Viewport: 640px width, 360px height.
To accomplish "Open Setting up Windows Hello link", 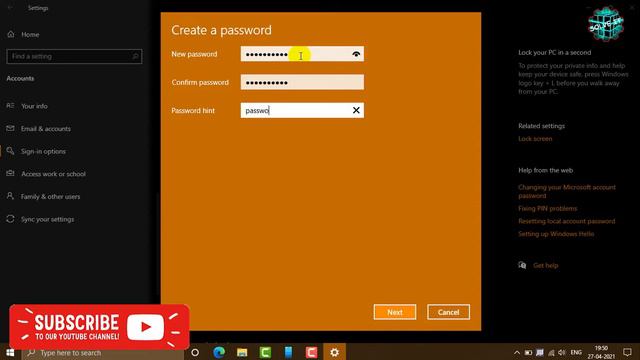I will 556,234.
